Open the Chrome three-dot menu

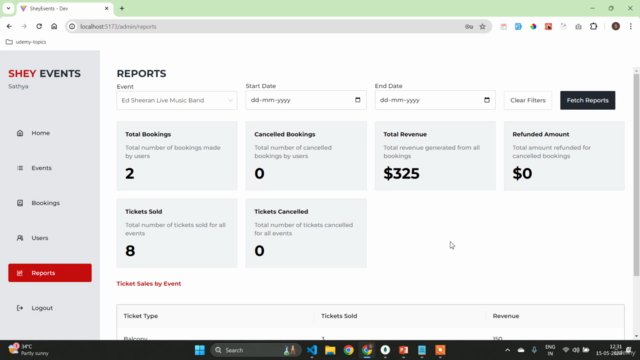tap(631, 27)
